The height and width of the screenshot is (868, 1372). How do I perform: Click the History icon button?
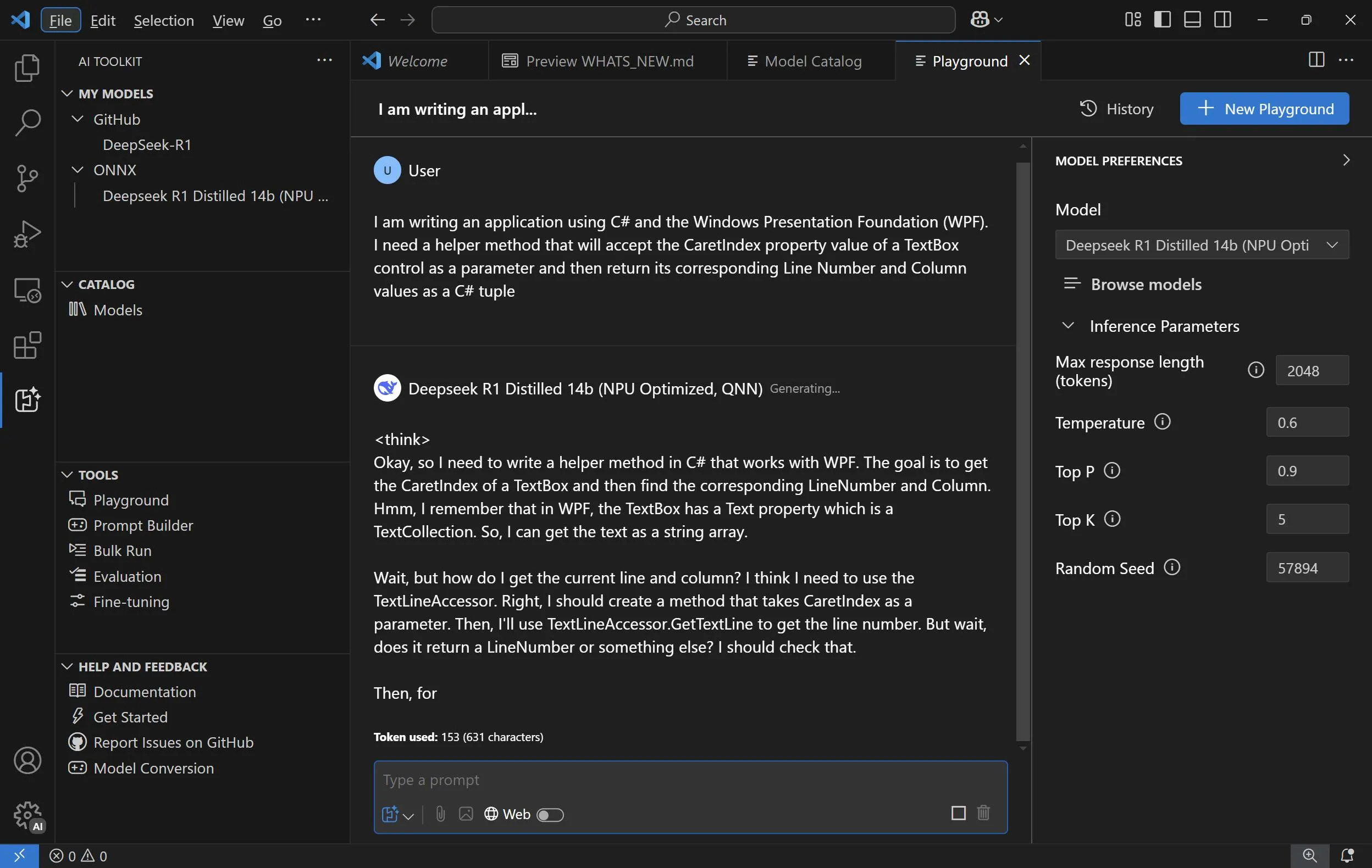pos(1090,108)
